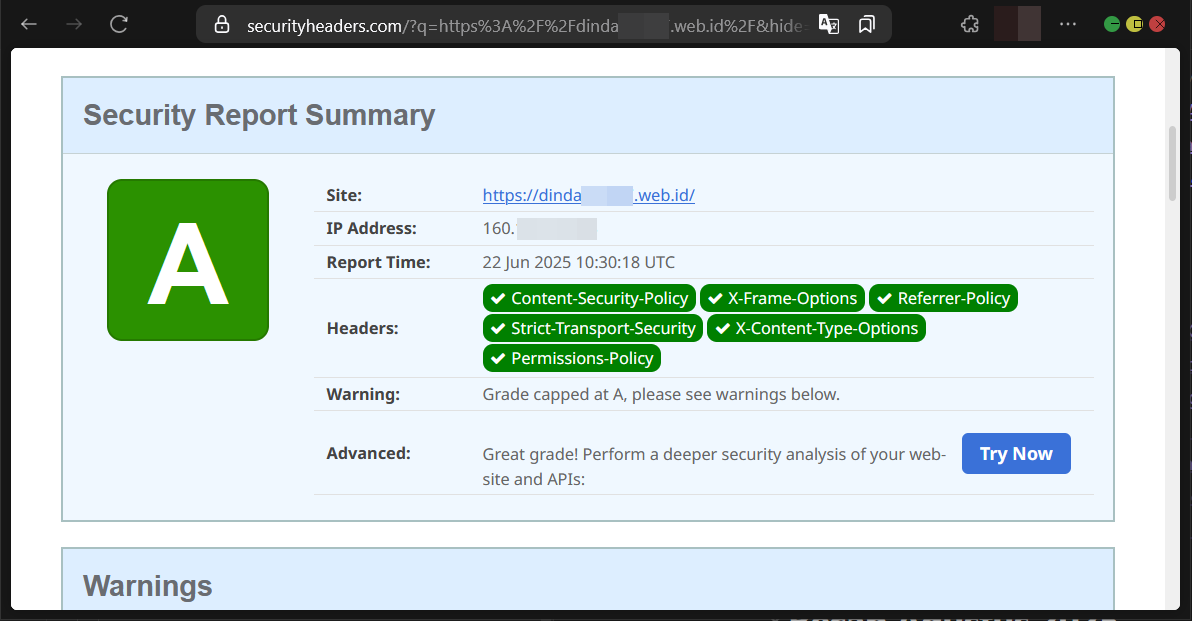Screen dimensions: 1192x621
Task: Click the page vertical scrollbar thumb
Action: pyautogui.click(x=1173, y=163)
